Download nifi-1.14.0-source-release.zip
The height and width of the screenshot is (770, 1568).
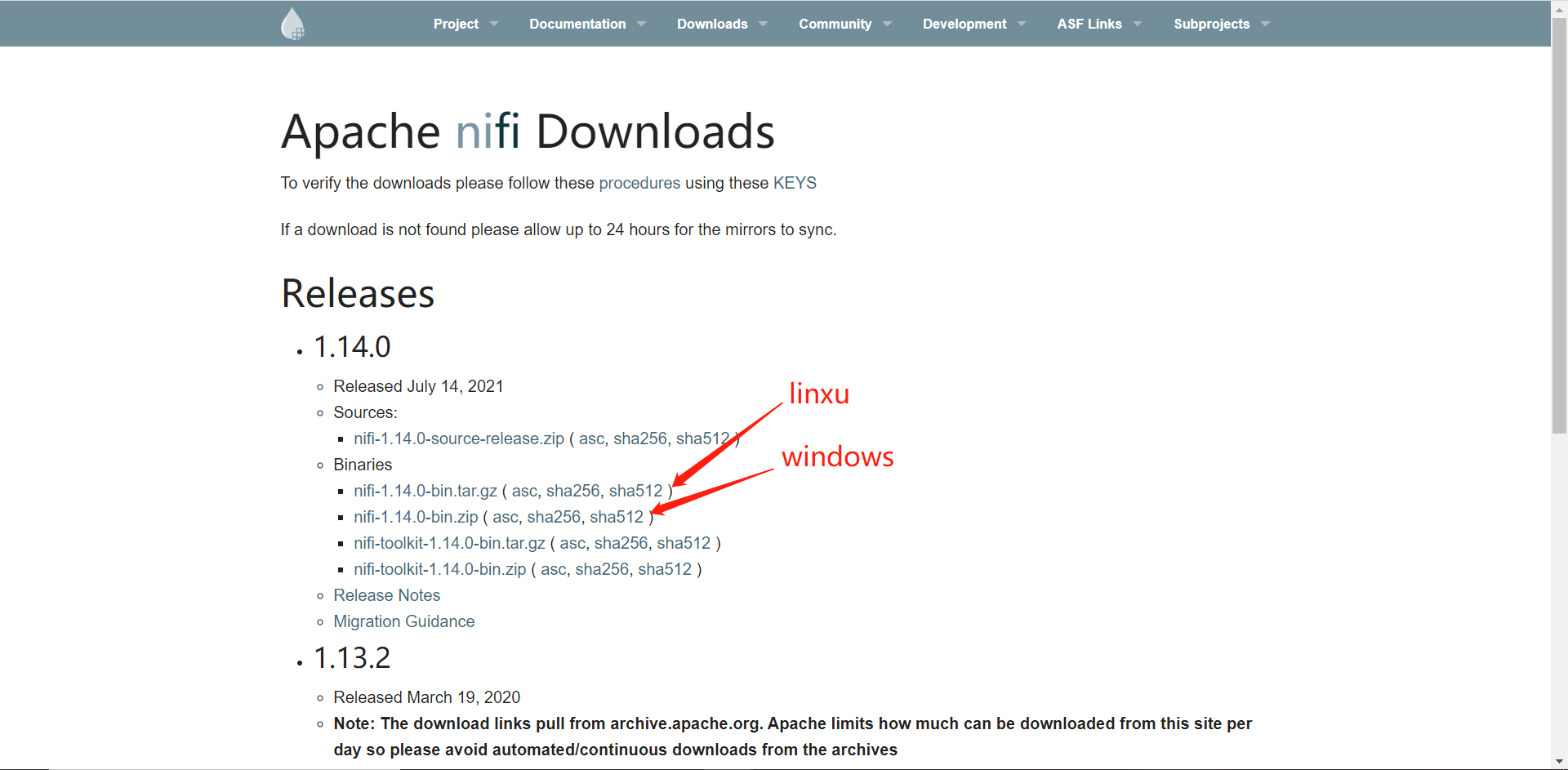click(458, 438)
